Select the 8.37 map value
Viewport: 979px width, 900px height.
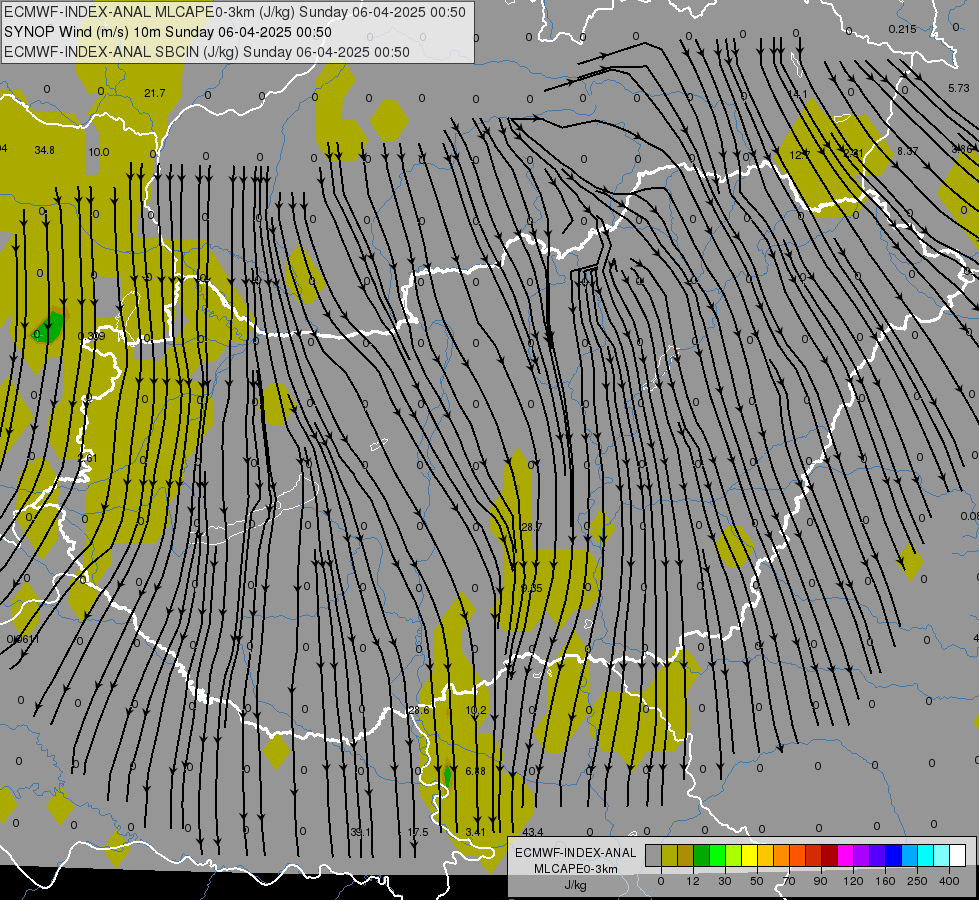tap(908, 151)
